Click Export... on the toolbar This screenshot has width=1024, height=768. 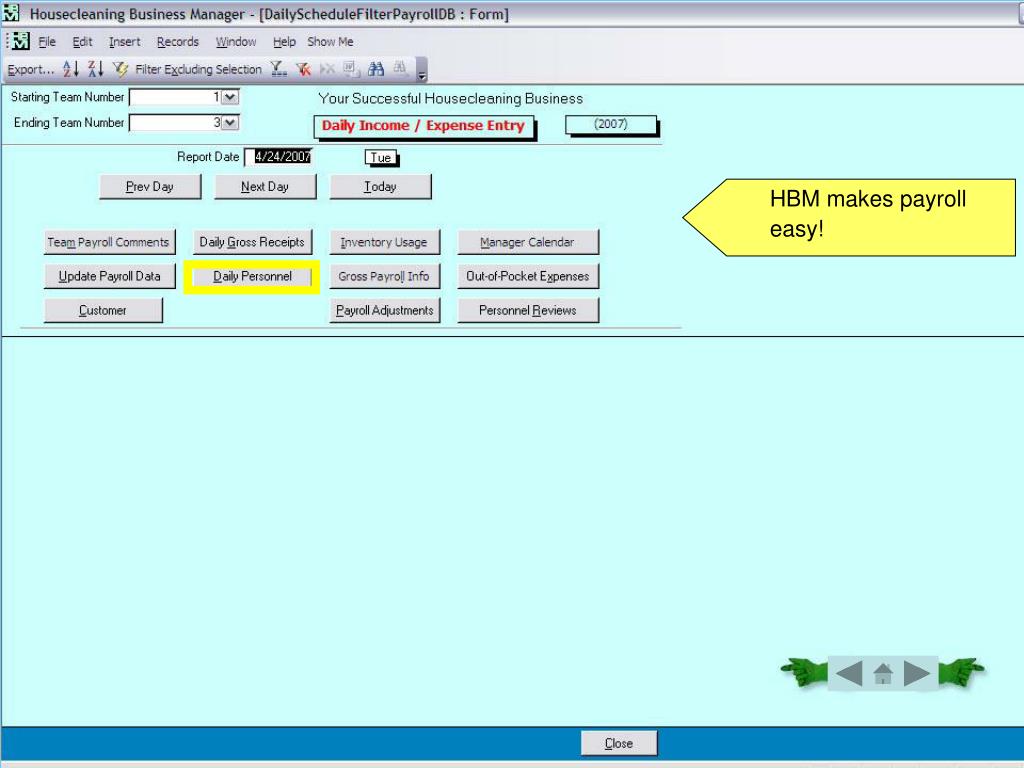click(x=31, y=69)
